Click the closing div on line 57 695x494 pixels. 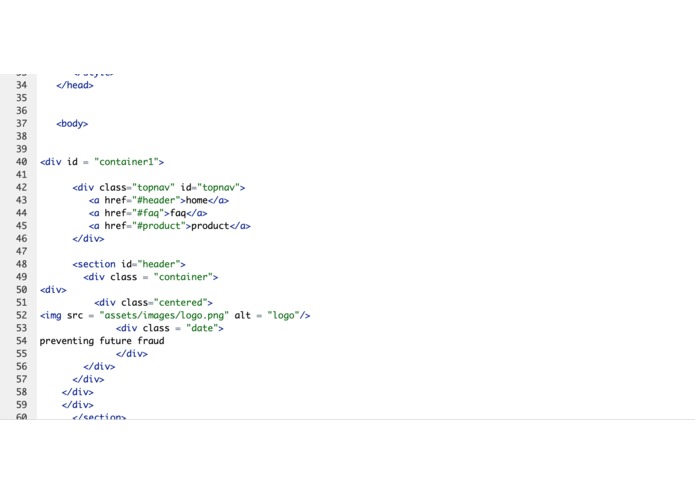click(88, 379)
